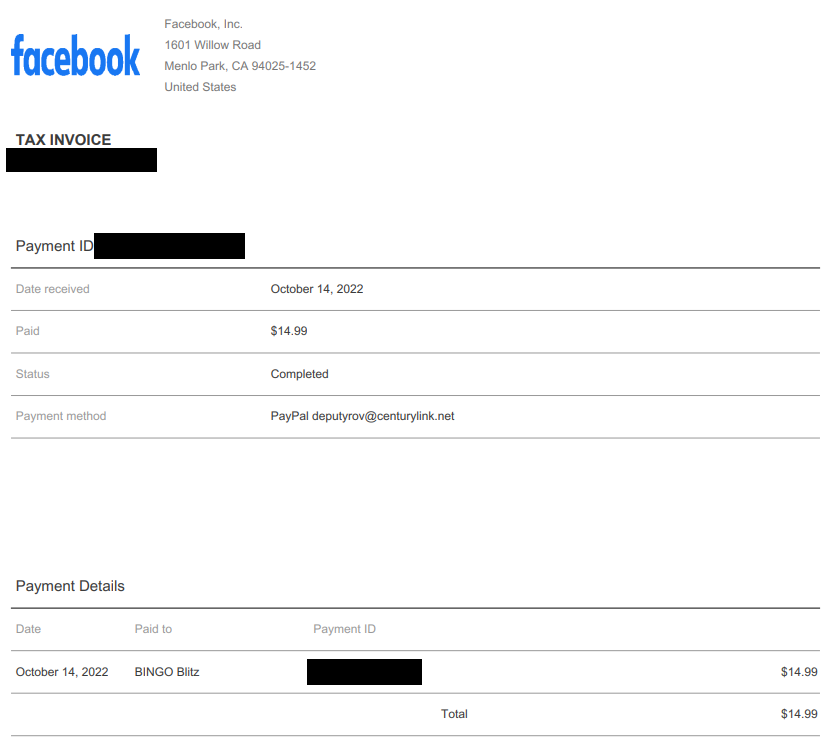The height and width of the screenshot is (741, 826).
Task: Click the 'Paid to' column header
Action: coord(153,629)
